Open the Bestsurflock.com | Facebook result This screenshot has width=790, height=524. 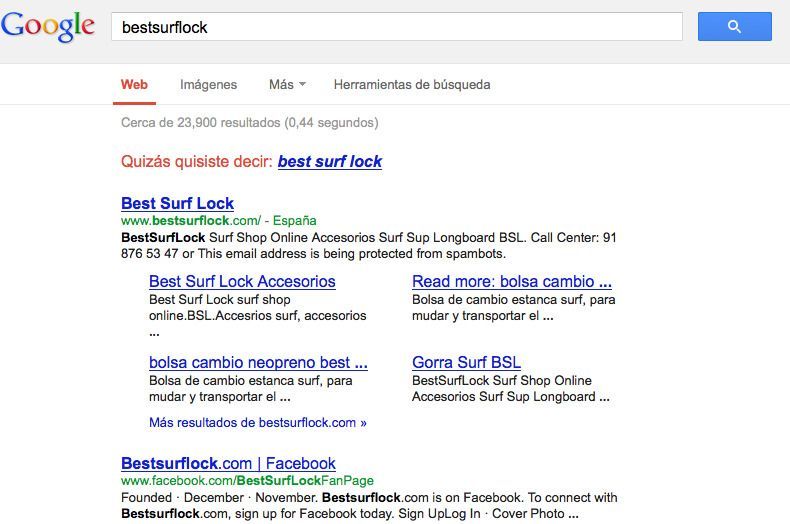[228, 463]
